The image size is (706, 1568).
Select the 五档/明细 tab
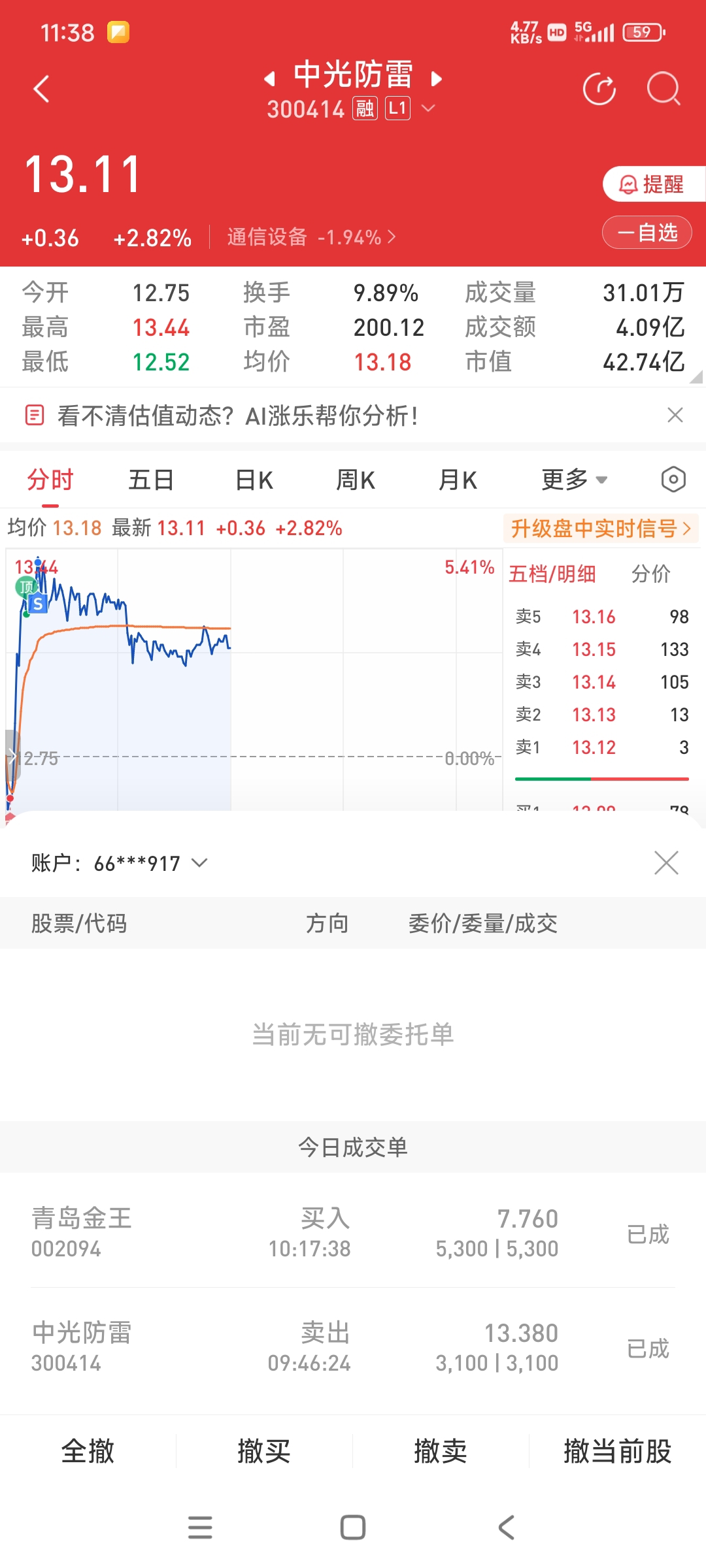pyautogui.click(x=552, y=574)
